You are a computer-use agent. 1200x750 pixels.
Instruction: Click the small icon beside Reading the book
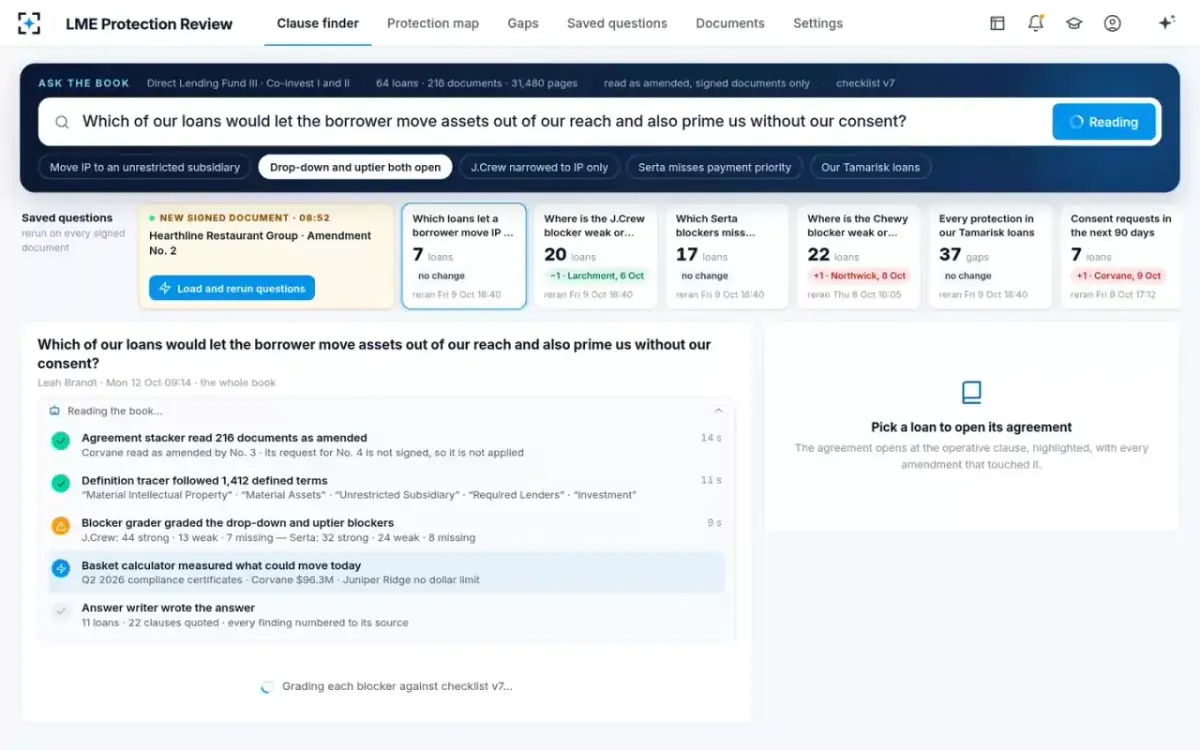click(x=54, y=411)
